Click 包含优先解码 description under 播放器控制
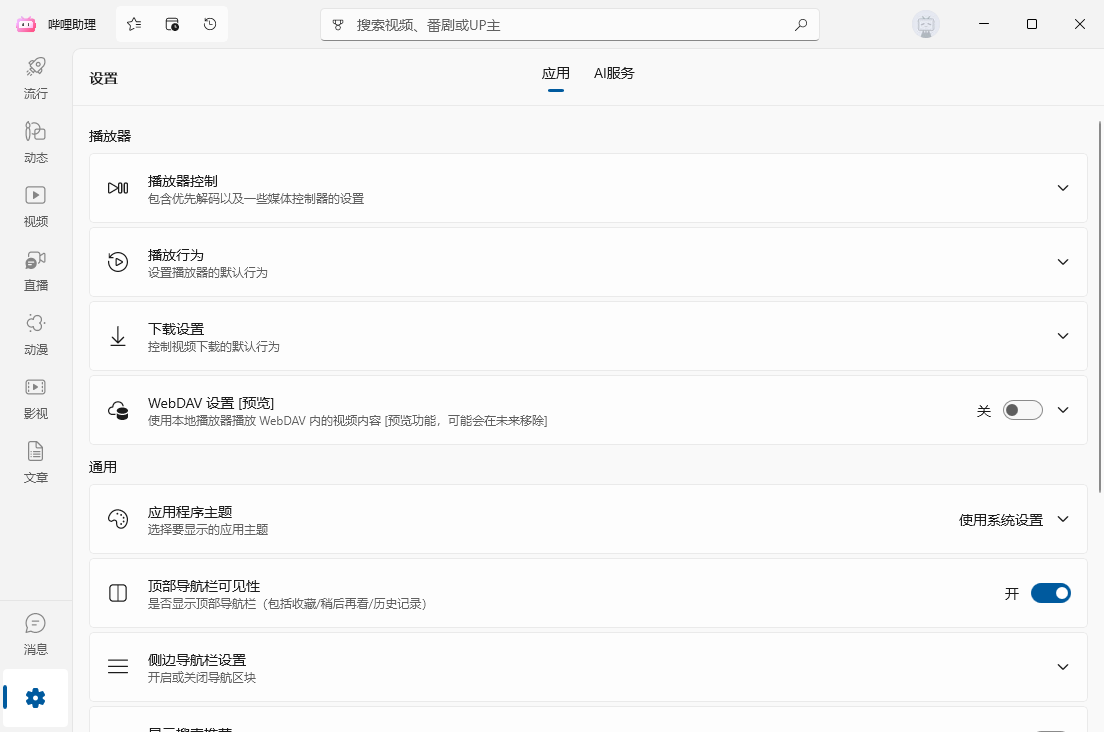 [x=256, y=198]
